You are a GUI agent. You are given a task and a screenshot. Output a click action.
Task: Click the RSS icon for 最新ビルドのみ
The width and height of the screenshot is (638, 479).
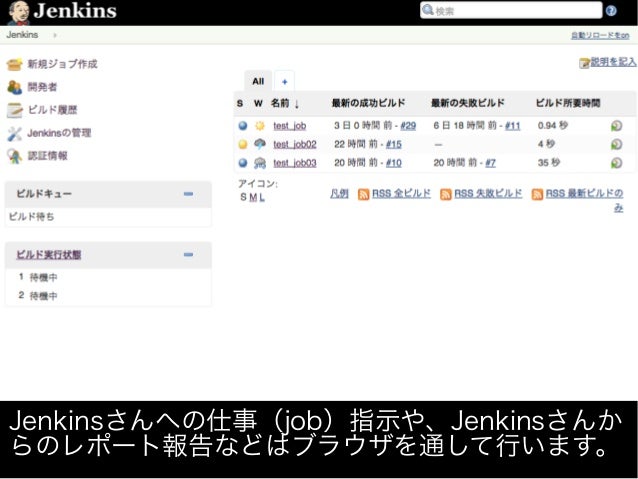[537, 194]
